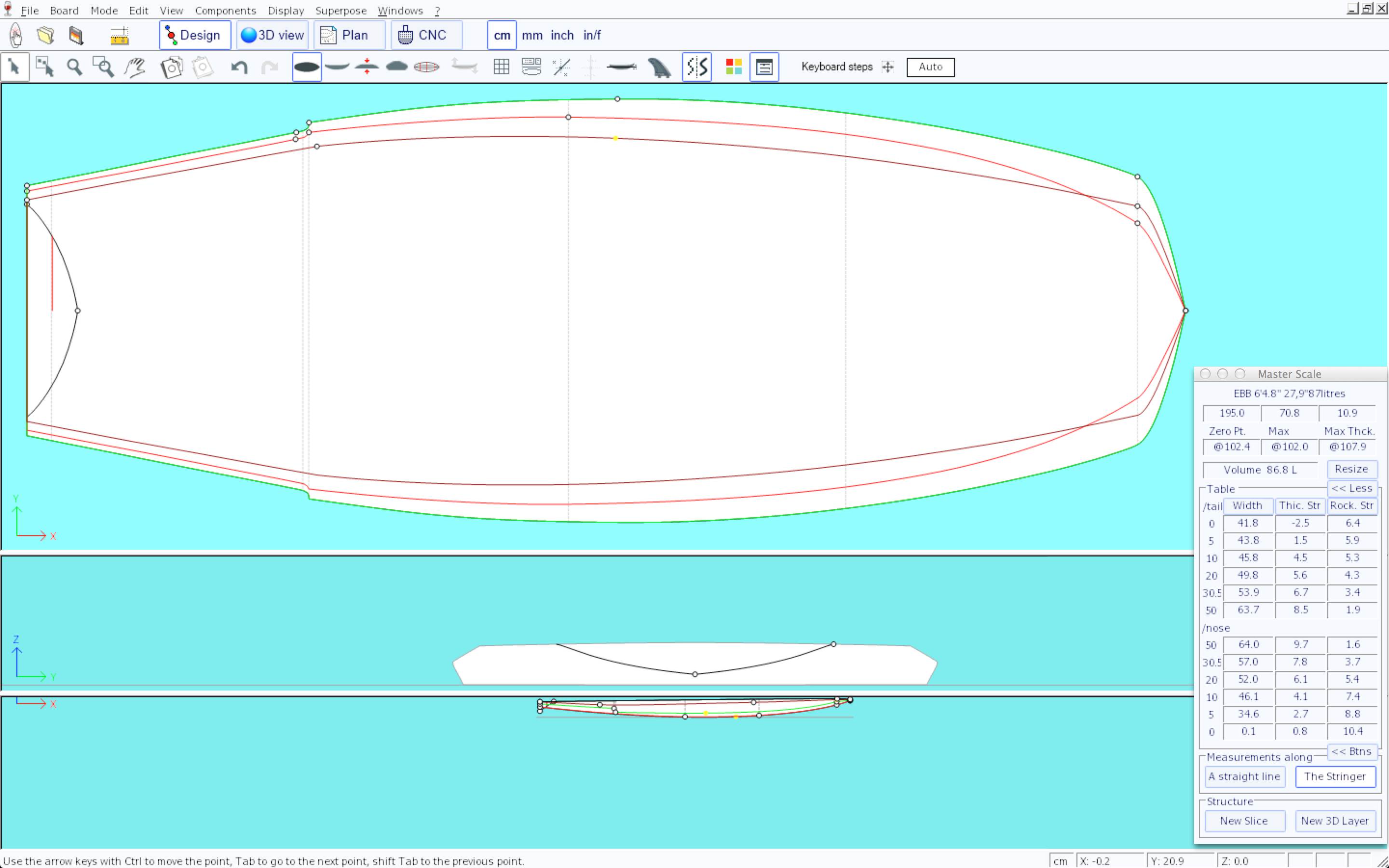Viewport: 1389px width, 868px height.
Task: Select measurements along A straight line
Action: tap(1244, 777)
